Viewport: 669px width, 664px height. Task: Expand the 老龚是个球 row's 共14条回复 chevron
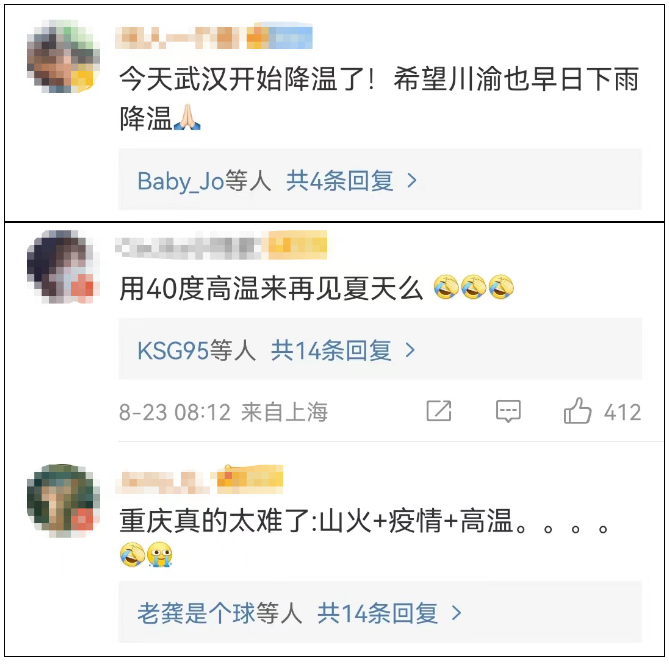click(457, 613)
